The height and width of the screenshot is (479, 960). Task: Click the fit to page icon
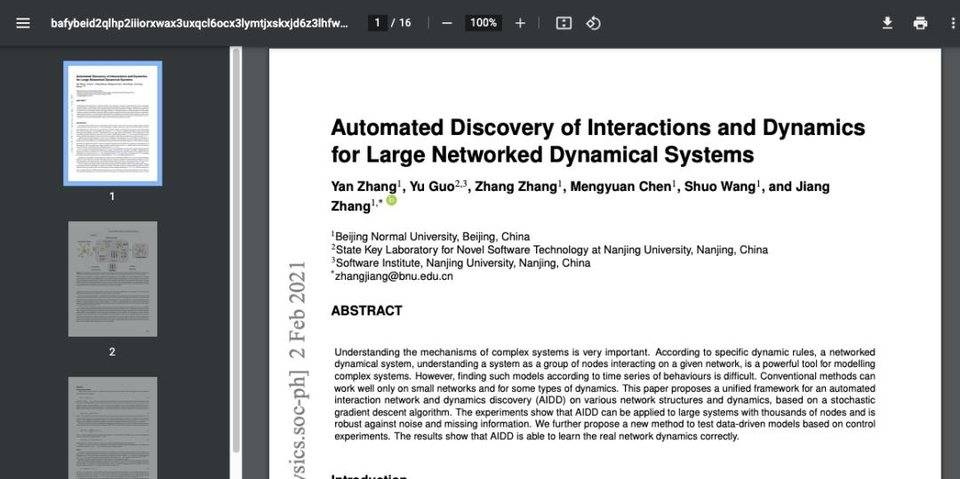(x=564, y=23)
